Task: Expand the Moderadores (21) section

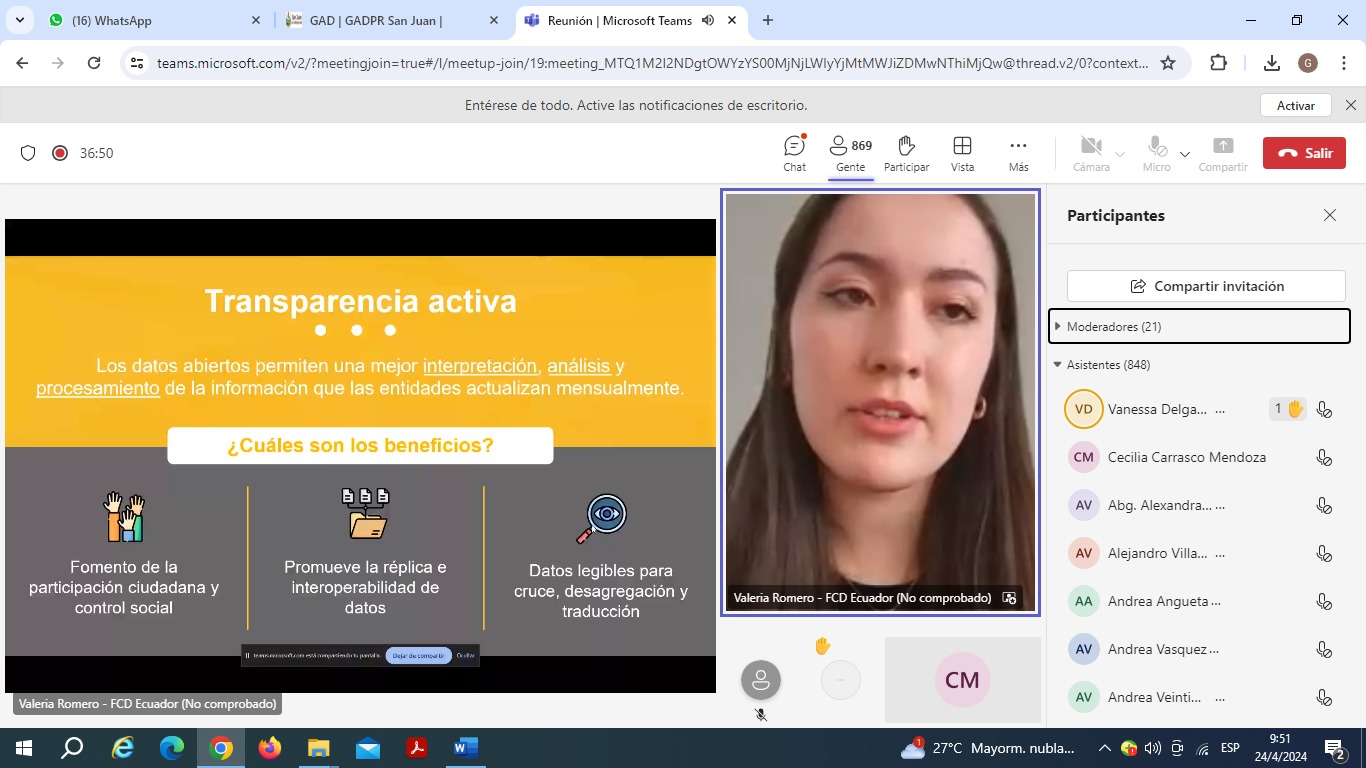Action: [1058, 327]
